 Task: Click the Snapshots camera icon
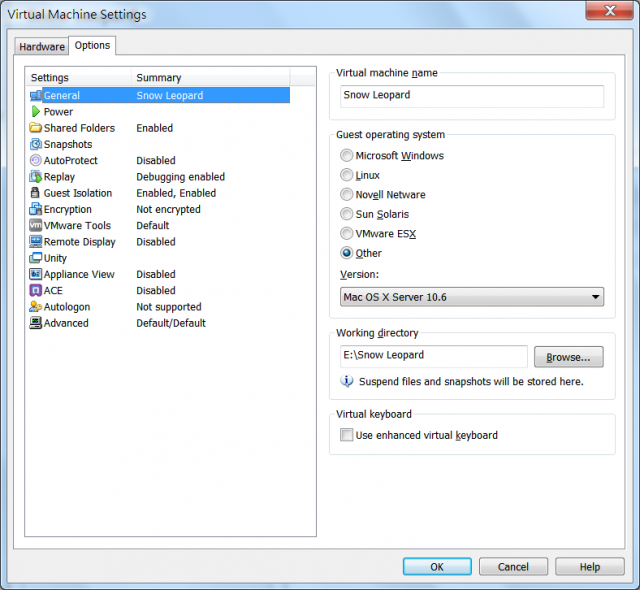pyautogui.click(x=36, y=144)
